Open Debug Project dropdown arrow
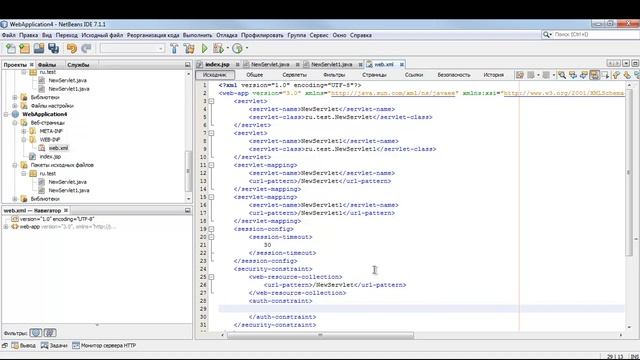This screenshot has height=360, width=640. 227,49
